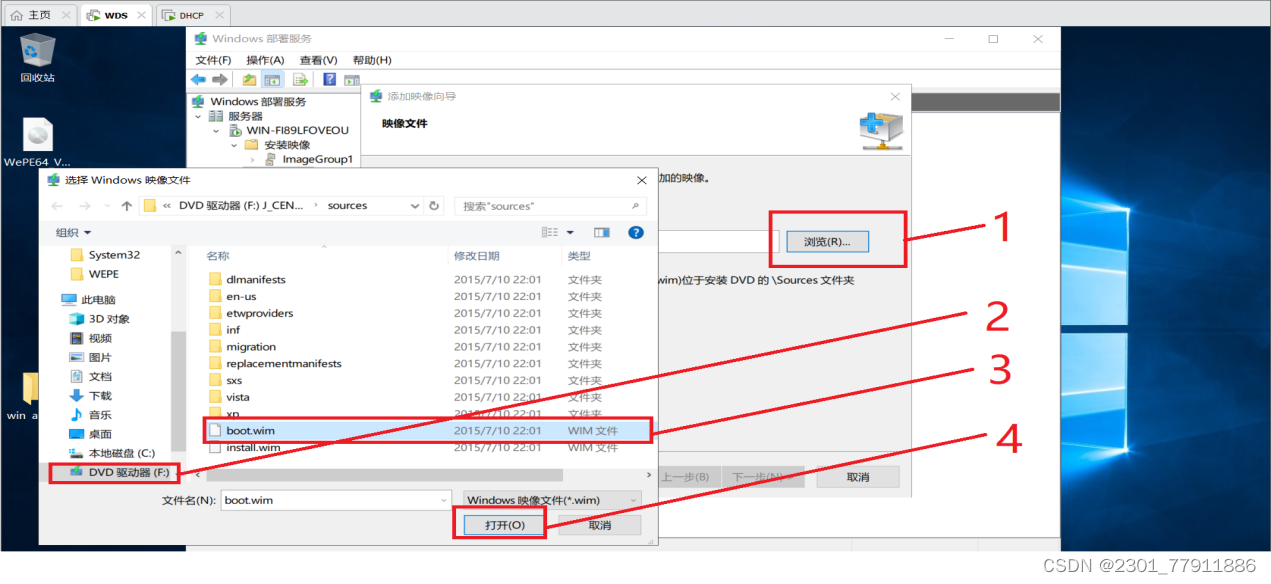The image size is (1271, 584).
Task: Click the blue help icon in file dialog
Action: tap(635, 232)
